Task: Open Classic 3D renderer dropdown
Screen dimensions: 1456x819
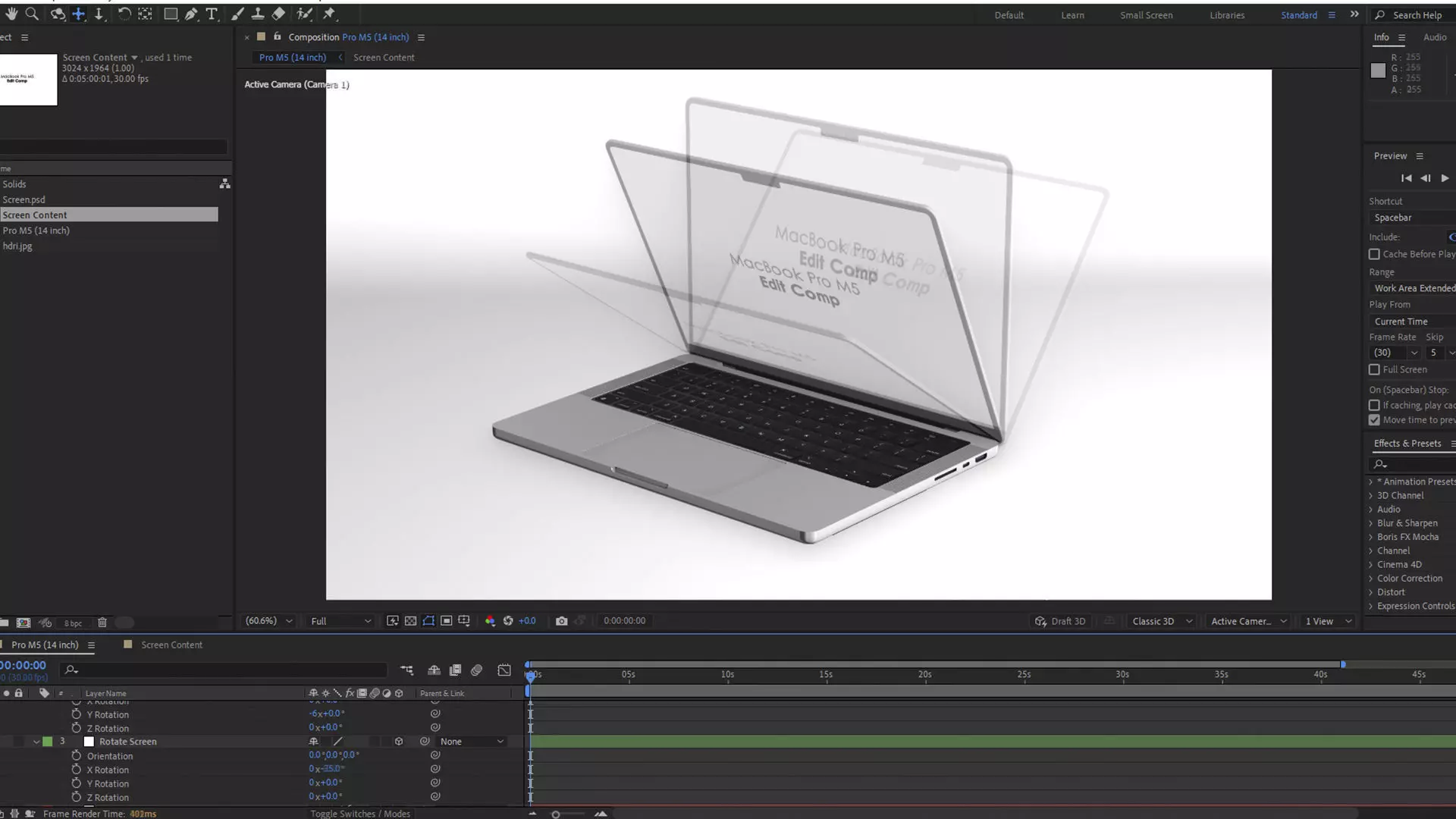Action: point(1162,621)
